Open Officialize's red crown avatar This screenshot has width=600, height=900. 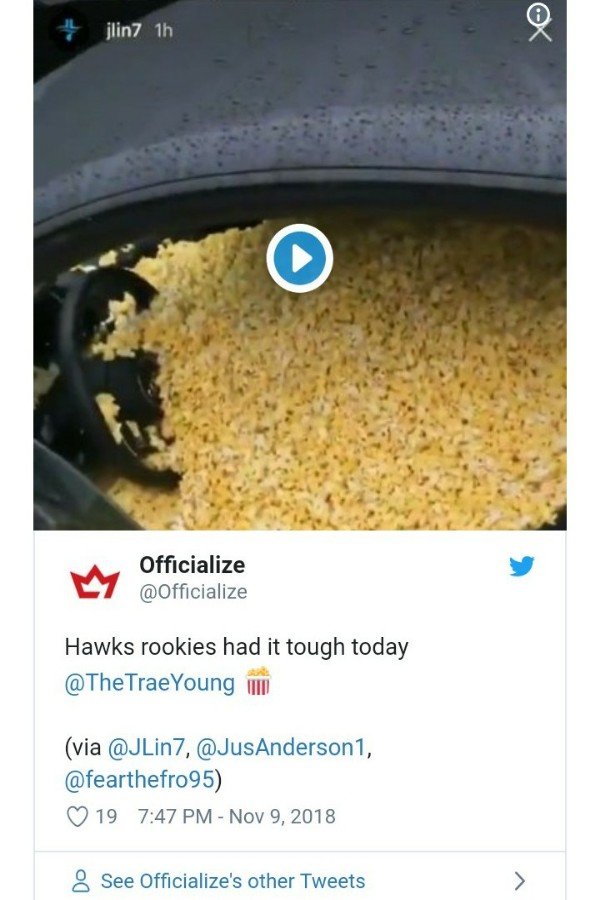click(x=95, y=581)
